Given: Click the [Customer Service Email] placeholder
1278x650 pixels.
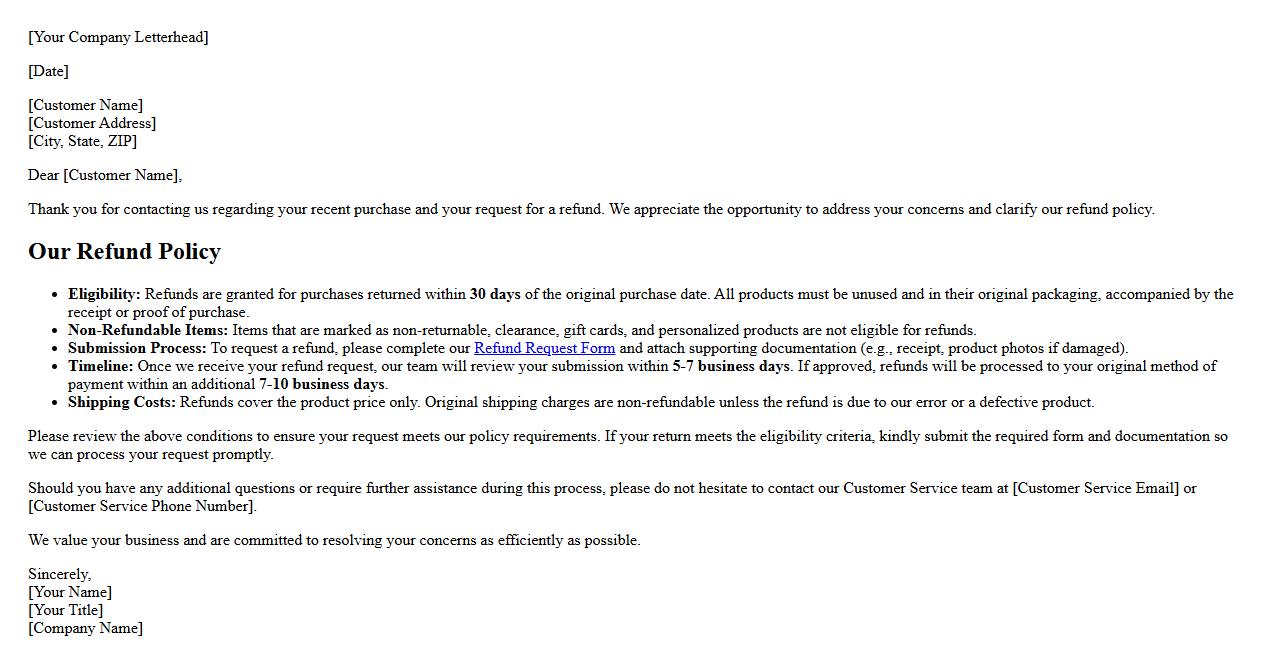Looking at the screenshot, I should [1096, 488].
